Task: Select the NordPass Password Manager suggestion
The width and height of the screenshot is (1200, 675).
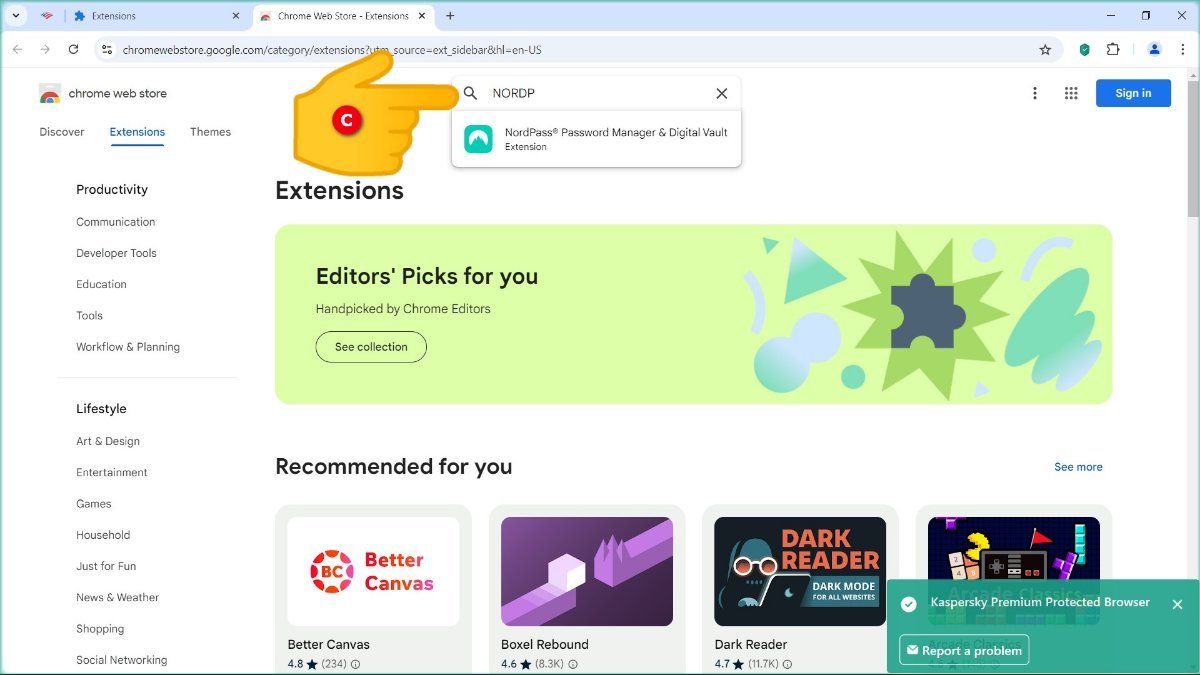Action: pos(596,138)
